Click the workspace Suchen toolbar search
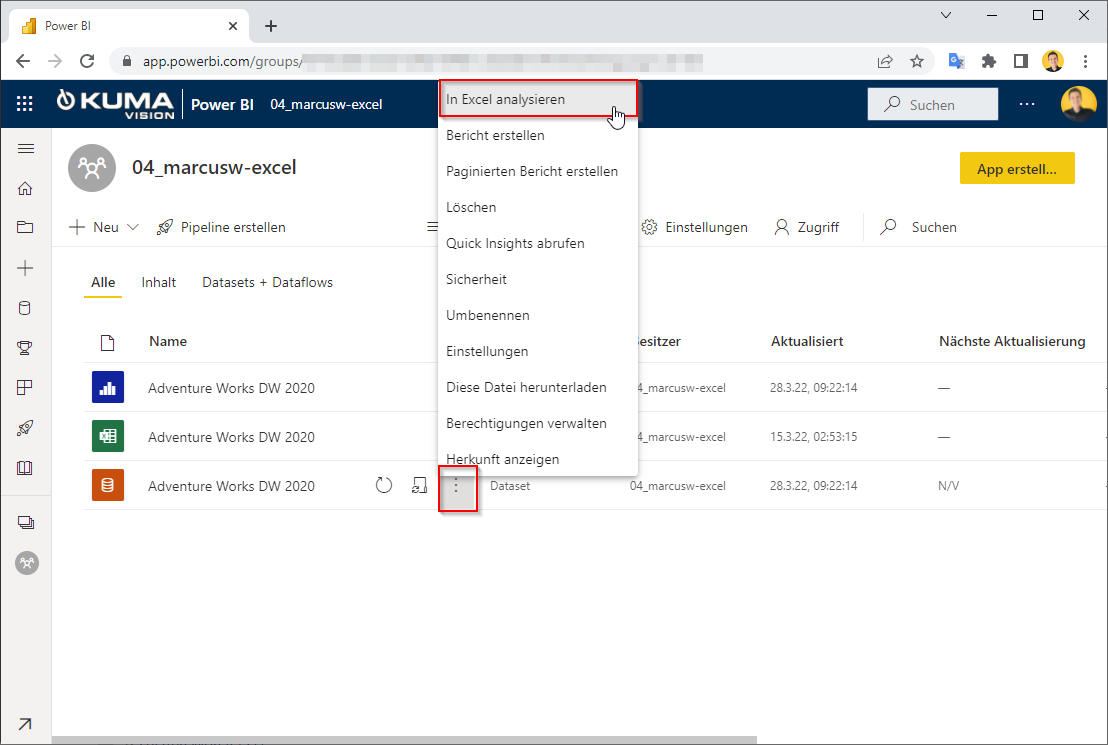Screen dimensions: 1108x745 coord(919,227)
